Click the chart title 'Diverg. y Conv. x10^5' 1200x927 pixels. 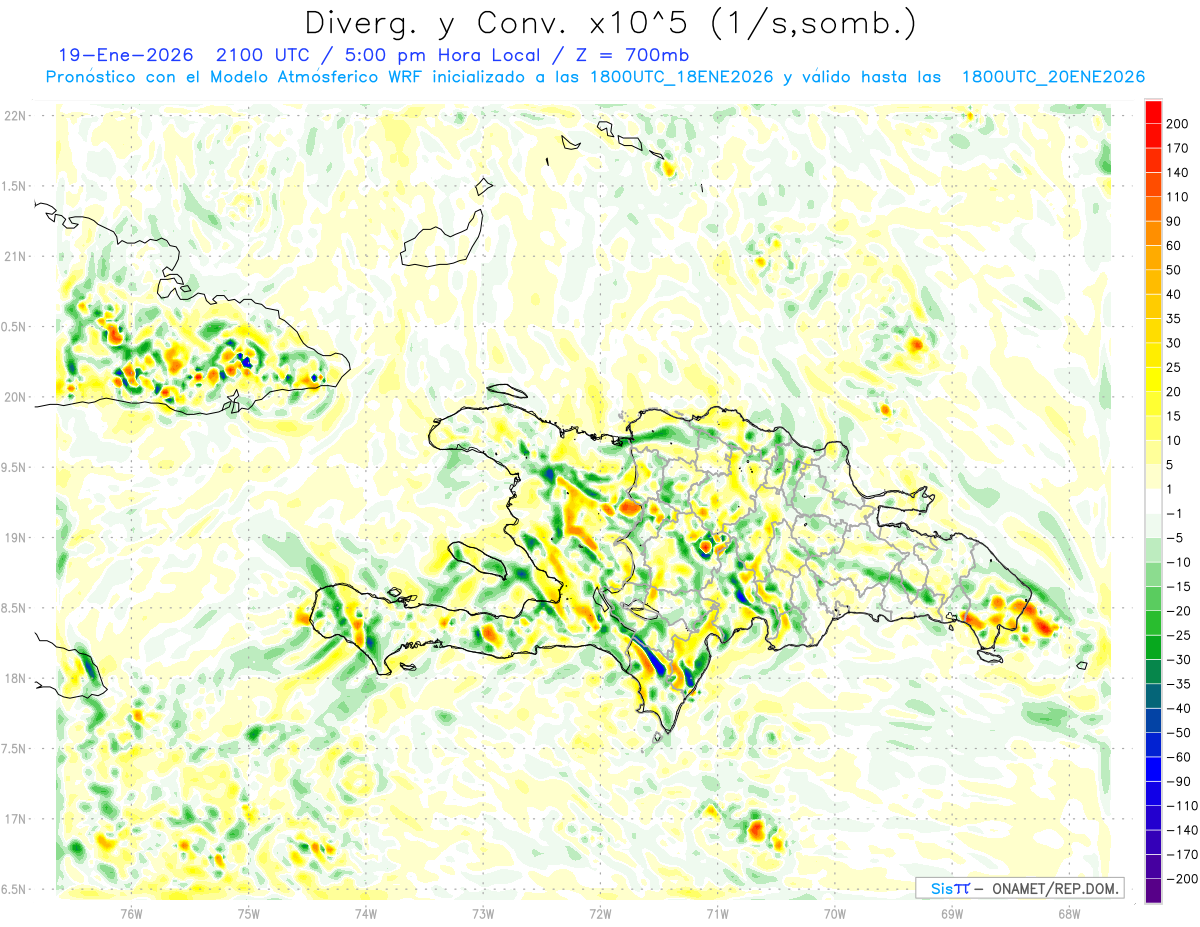click(505, 22)
